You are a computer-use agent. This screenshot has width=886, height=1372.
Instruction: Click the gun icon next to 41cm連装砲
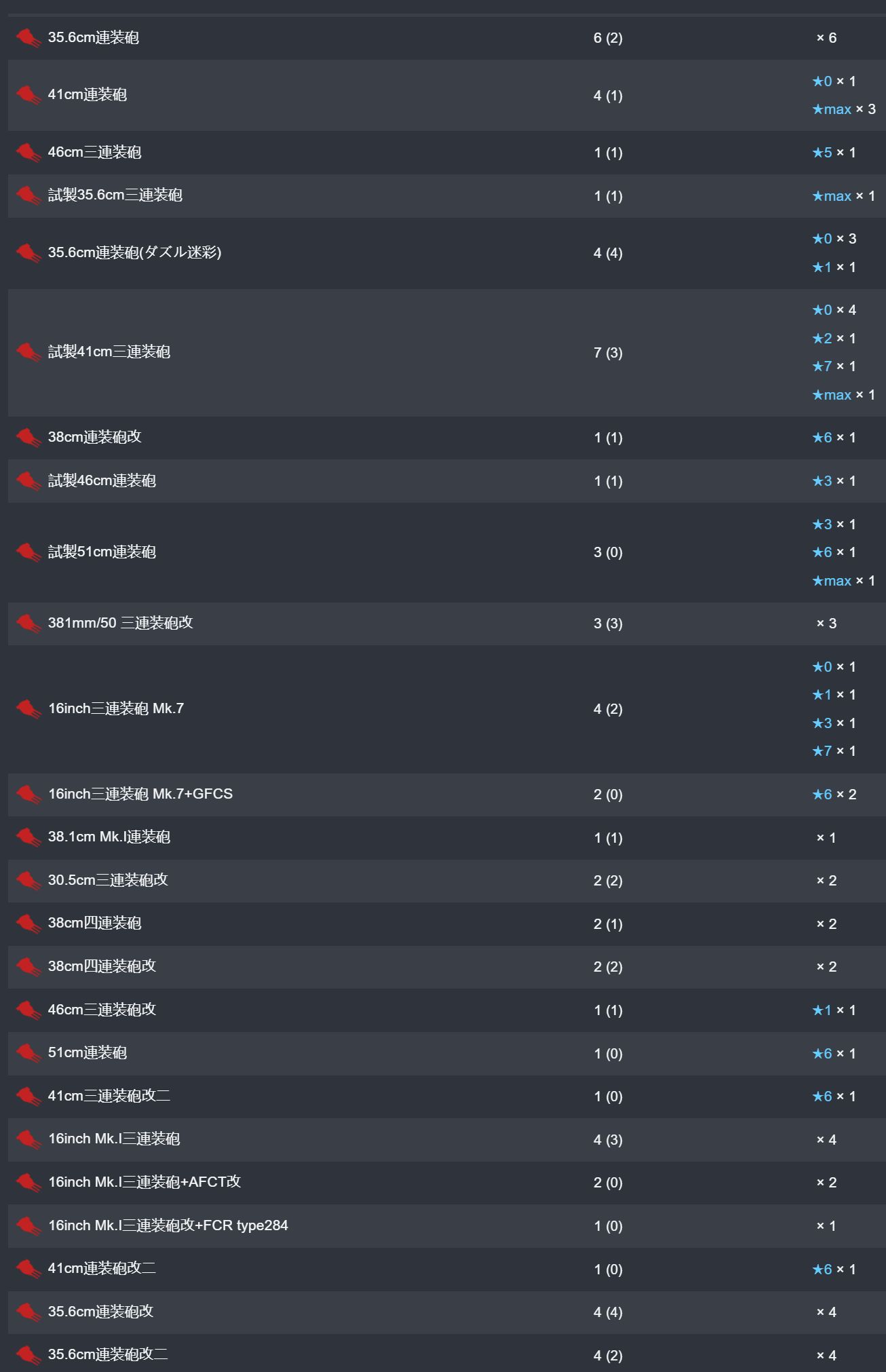[x=28, y=95]
